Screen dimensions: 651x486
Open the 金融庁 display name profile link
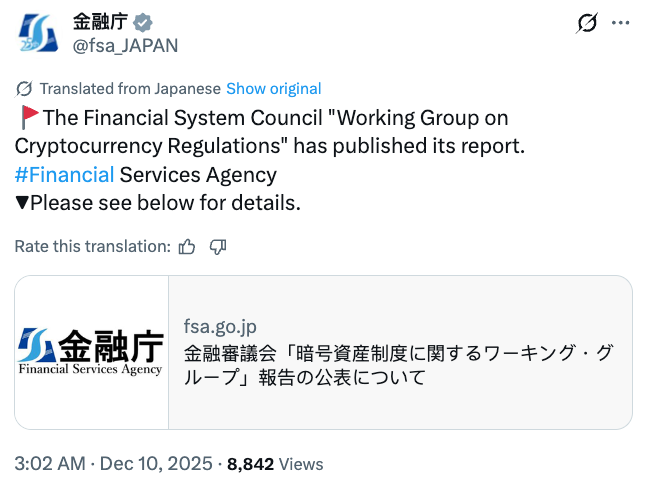pos(100,22)
